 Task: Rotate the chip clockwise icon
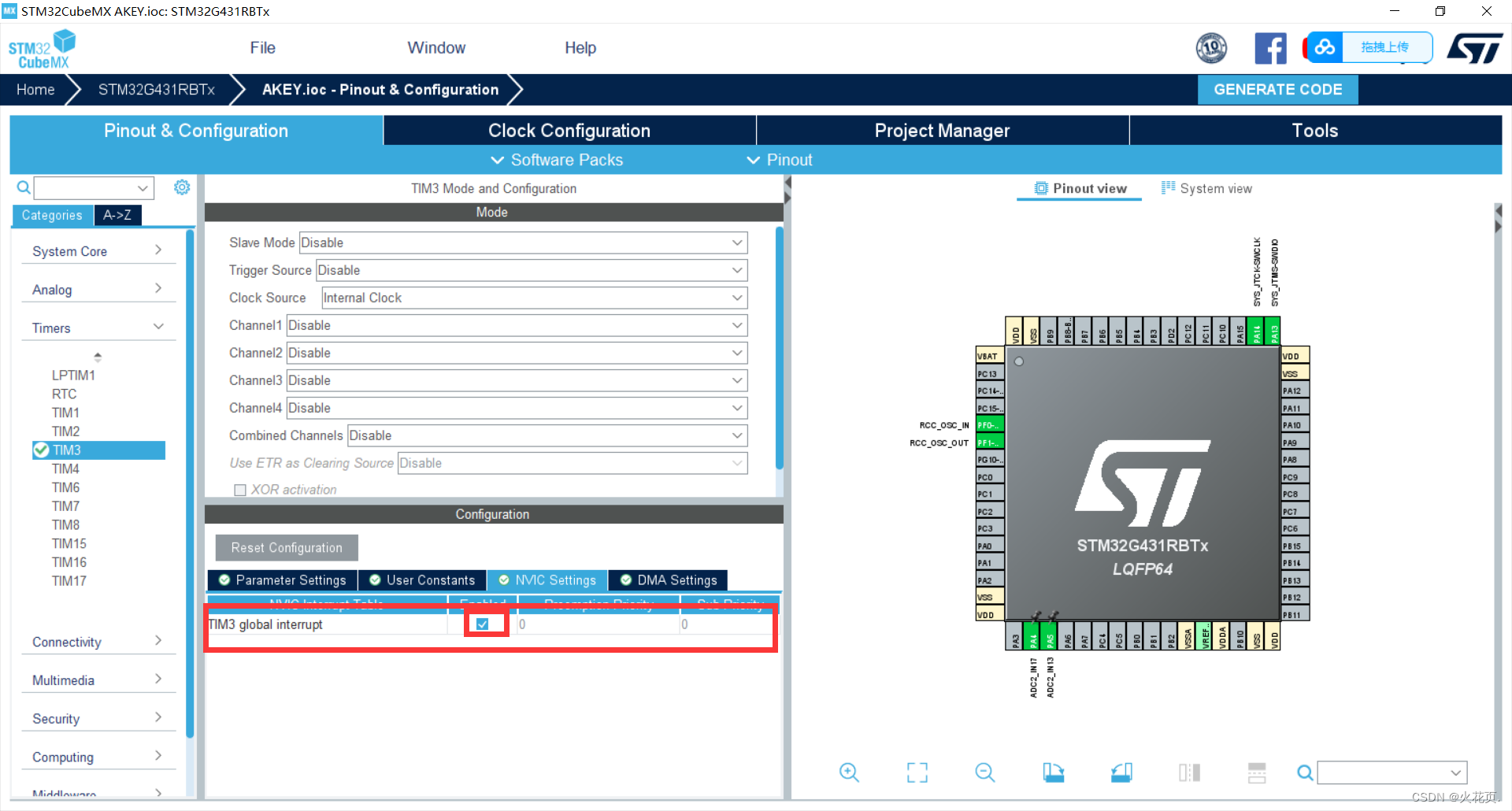point(1053,772)
